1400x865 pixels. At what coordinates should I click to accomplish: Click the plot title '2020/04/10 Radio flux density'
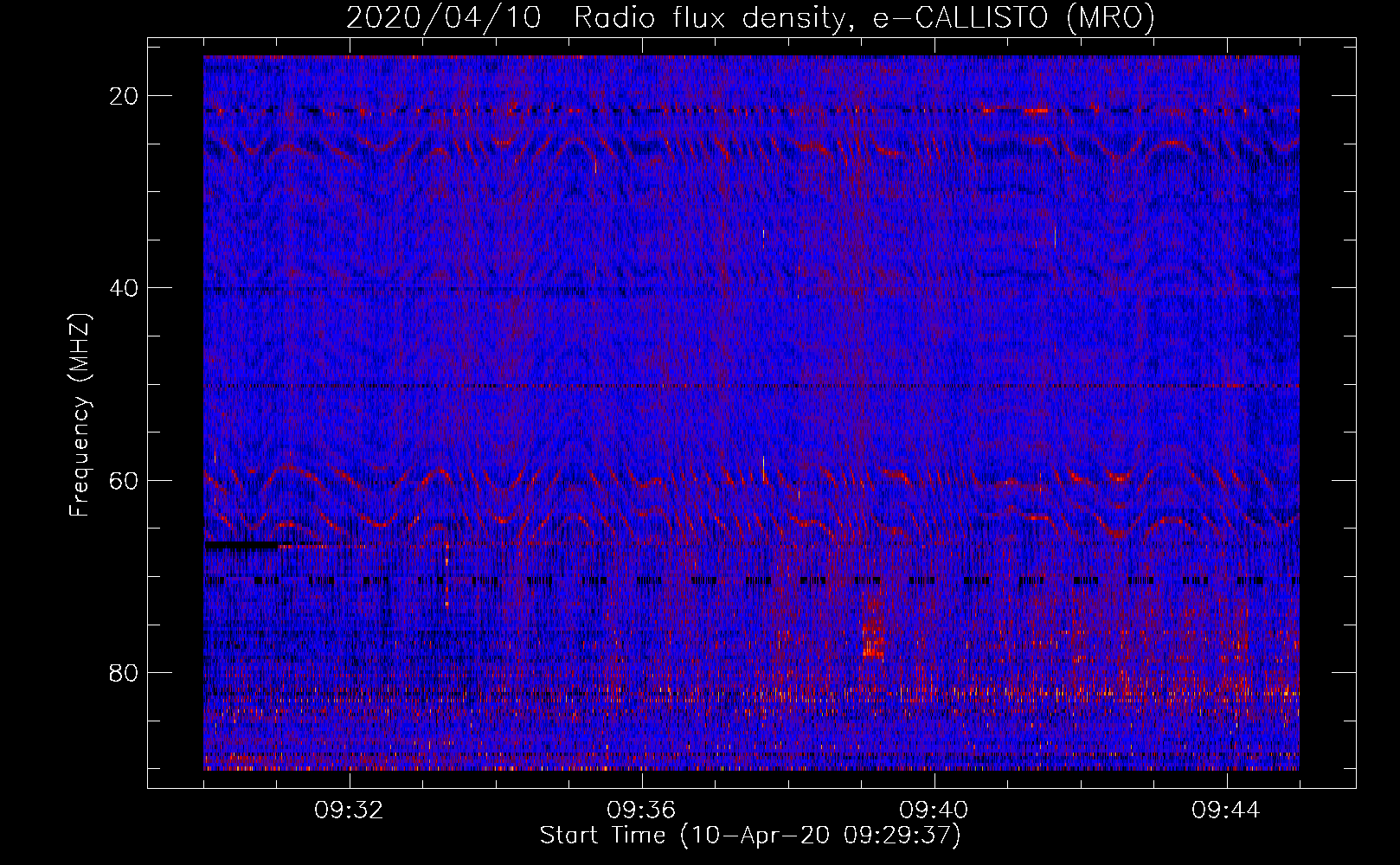pos(750,17)
